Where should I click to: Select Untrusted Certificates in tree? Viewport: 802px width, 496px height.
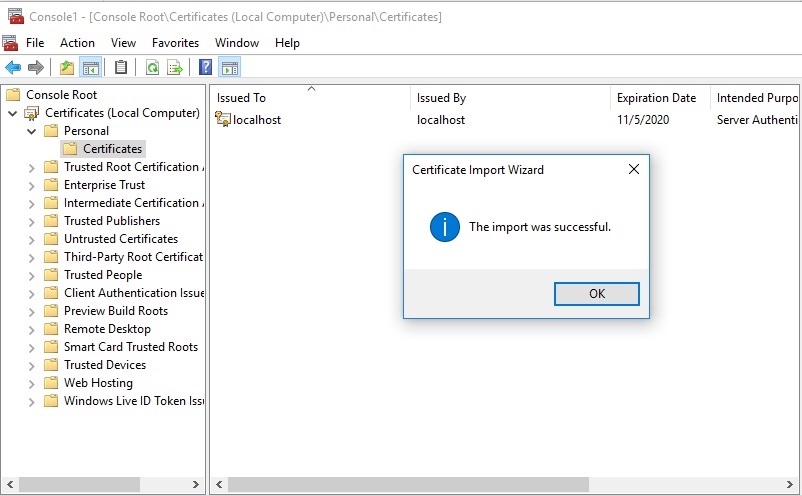click(121, 239)
